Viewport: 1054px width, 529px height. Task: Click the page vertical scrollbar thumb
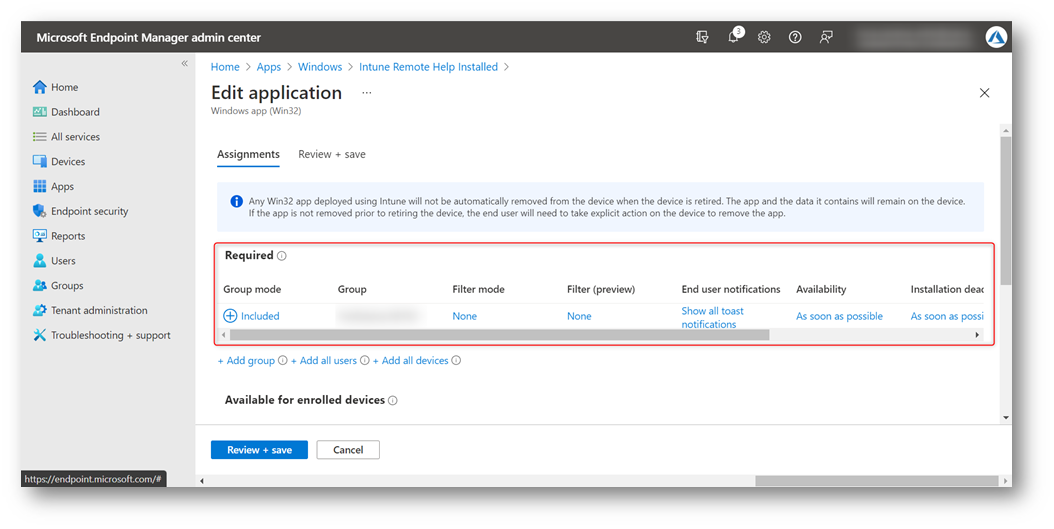point(1006,210)
